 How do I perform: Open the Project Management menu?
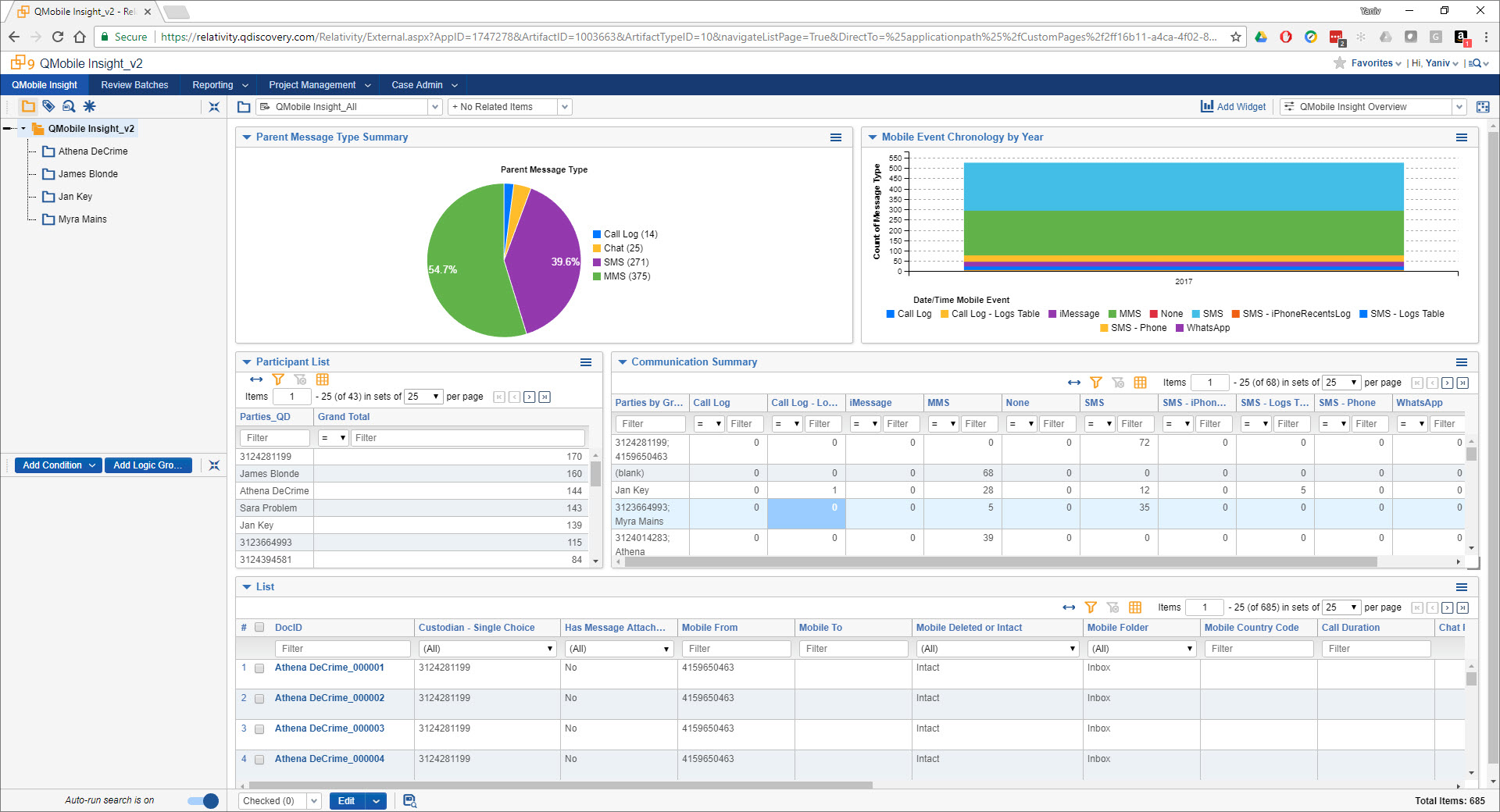tap(311, 84)
